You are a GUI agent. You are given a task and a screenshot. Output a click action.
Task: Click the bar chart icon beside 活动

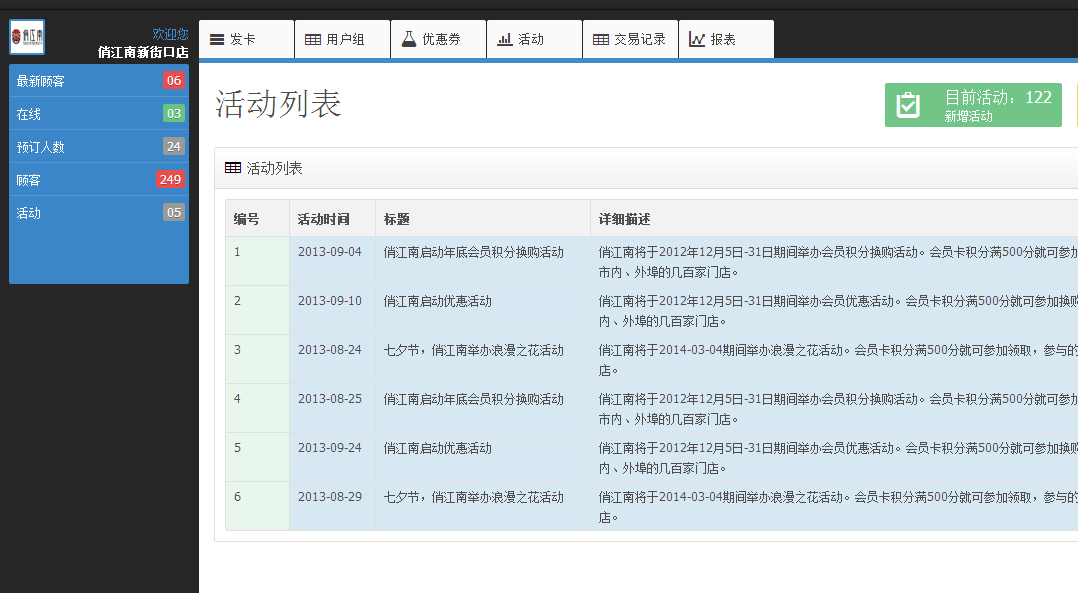click(x=505, y=40)
